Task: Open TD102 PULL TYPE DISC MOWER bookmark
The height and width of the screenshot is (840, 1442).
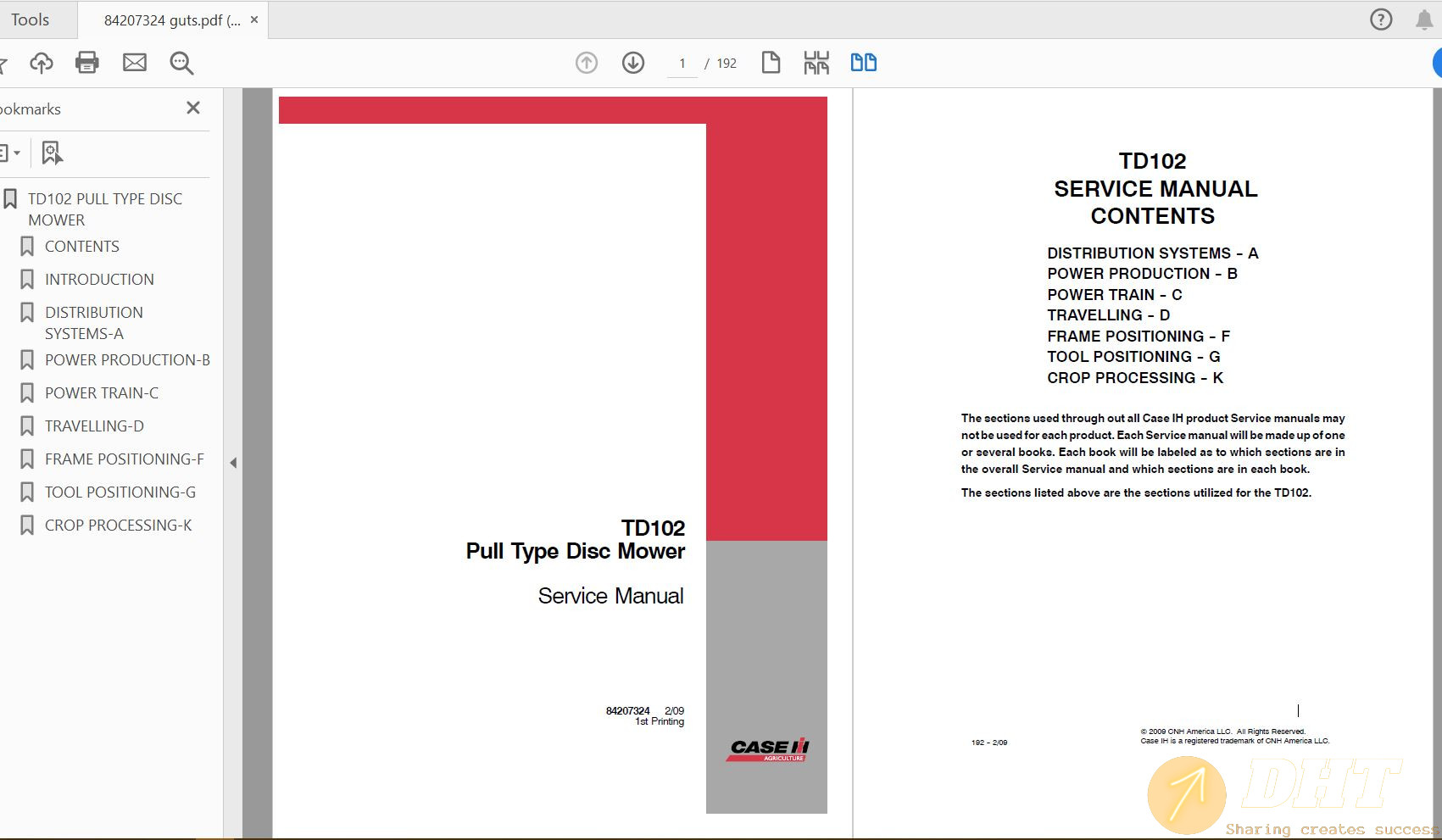Action: pyautogui.click(x=105, y=209)
